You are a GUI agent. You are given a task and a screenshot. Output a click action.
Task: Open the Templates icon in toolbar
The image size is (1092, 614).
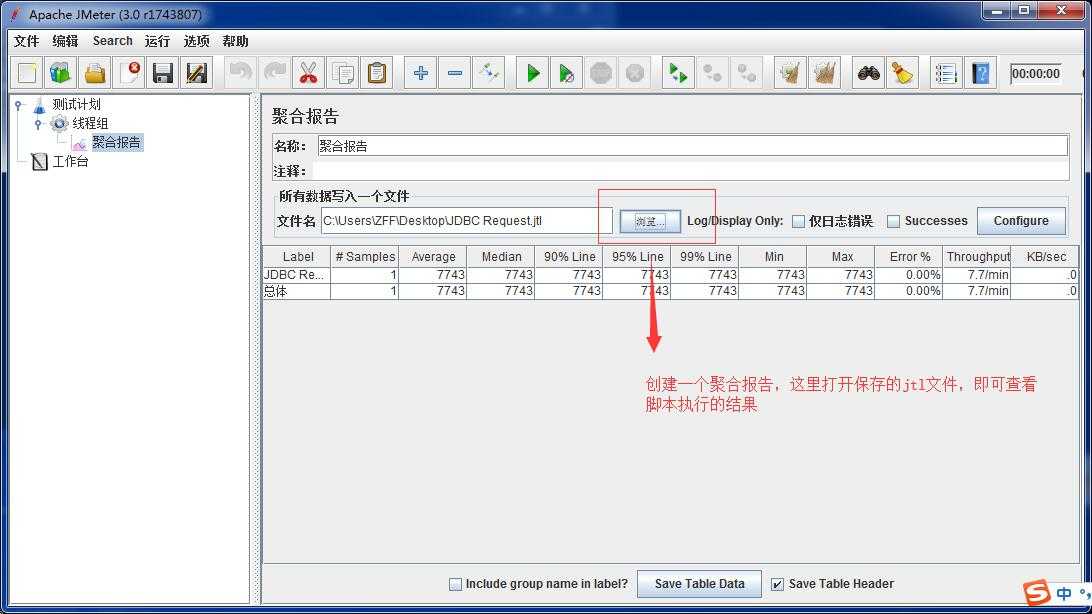[61, 72]
